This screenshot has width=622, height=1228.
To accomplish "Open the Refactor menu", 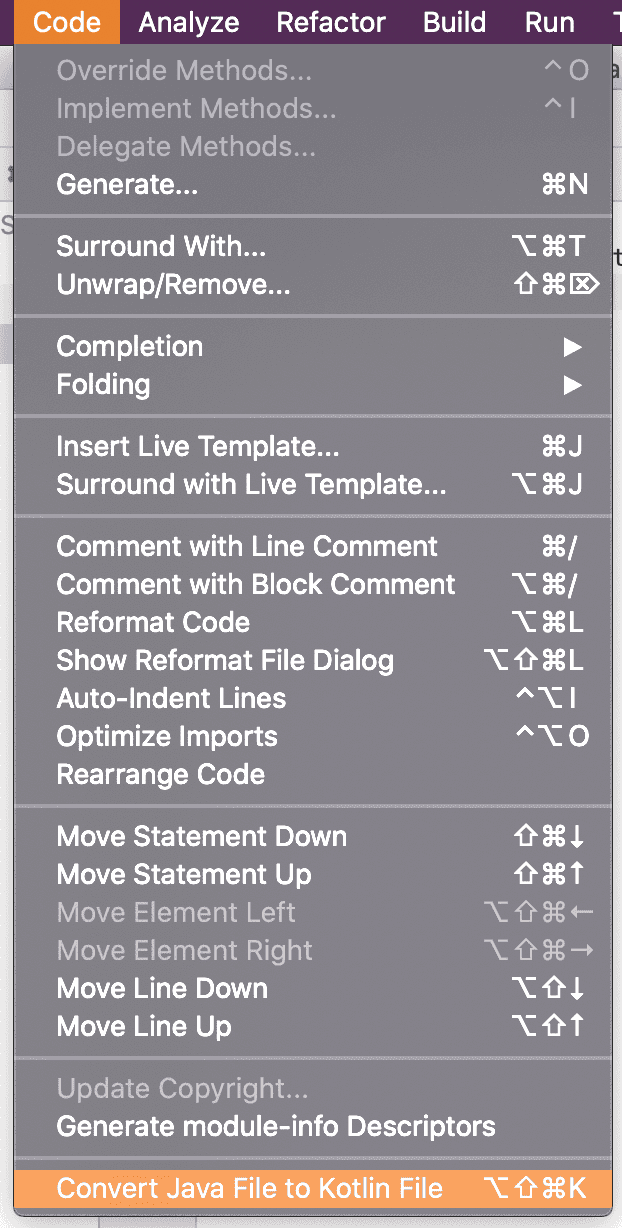I will coord(331,22).
